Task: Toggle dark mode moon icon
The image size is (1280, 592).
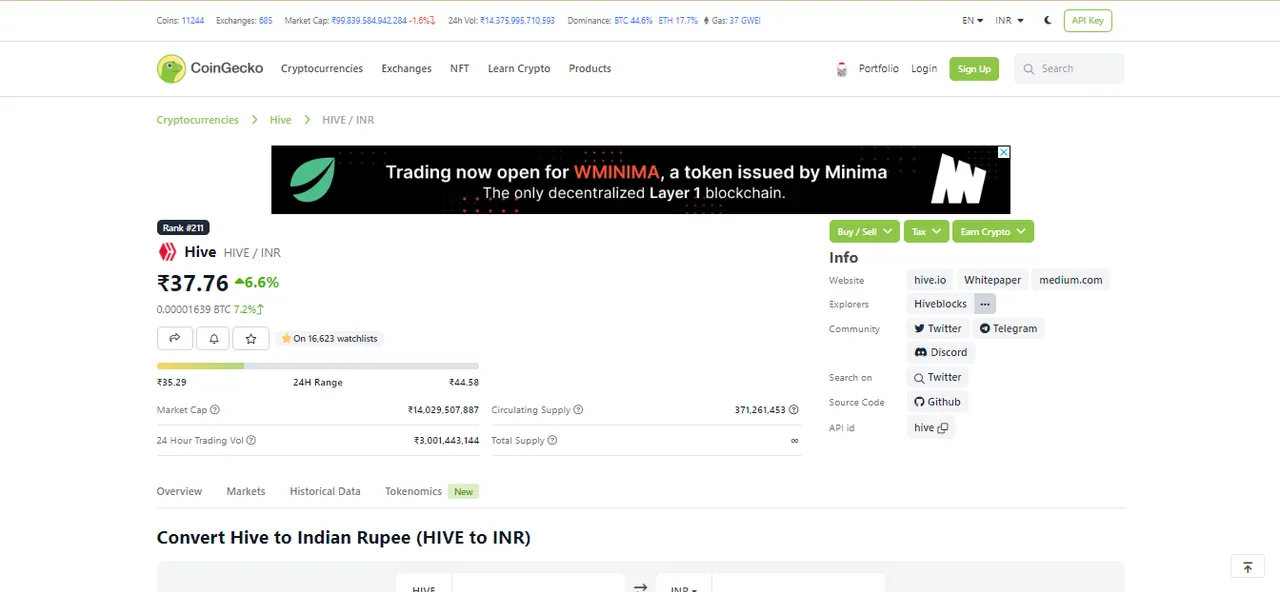Action: [1048, 20]
